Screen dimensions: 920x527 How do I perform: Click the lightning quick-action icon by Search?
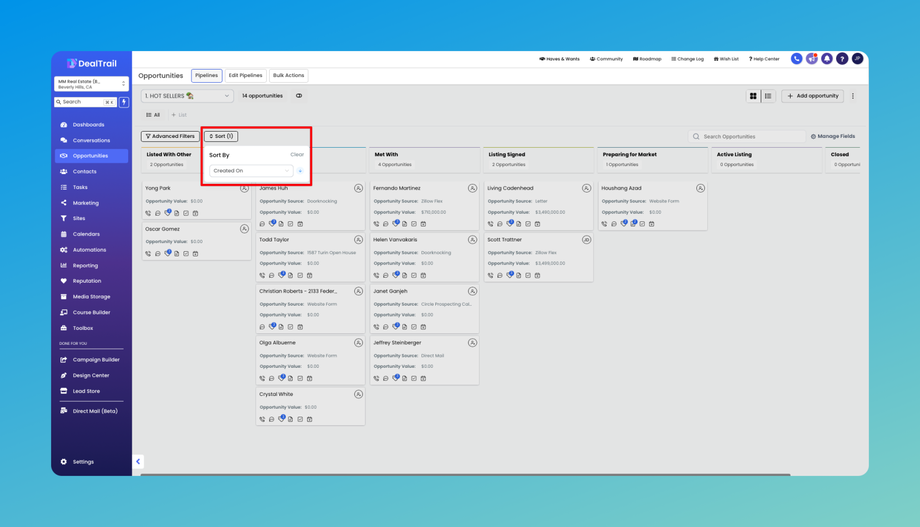click(x=124, y=102)
